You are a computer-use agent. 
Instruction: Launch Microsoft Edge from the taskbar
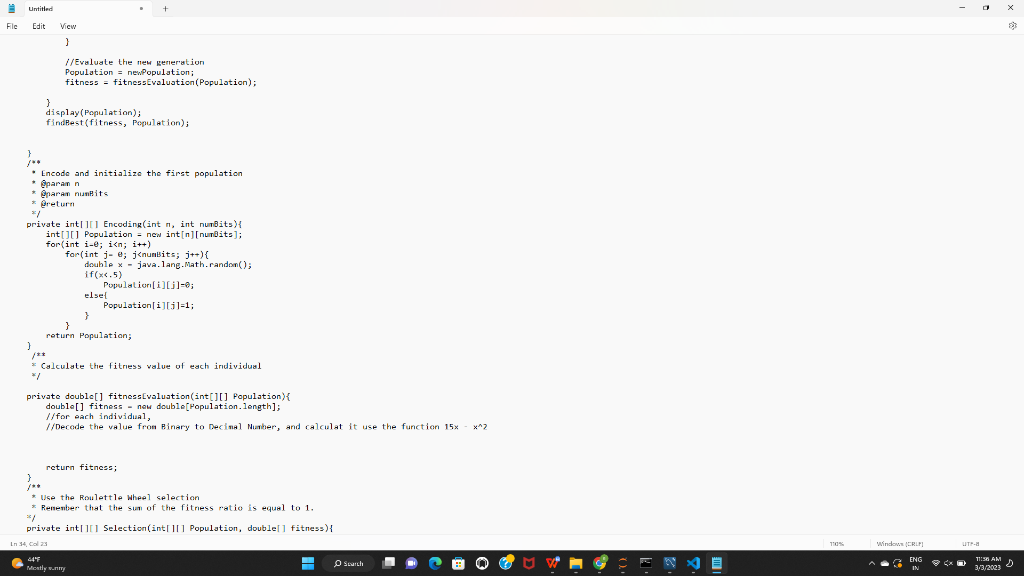(x=434, y=563)
